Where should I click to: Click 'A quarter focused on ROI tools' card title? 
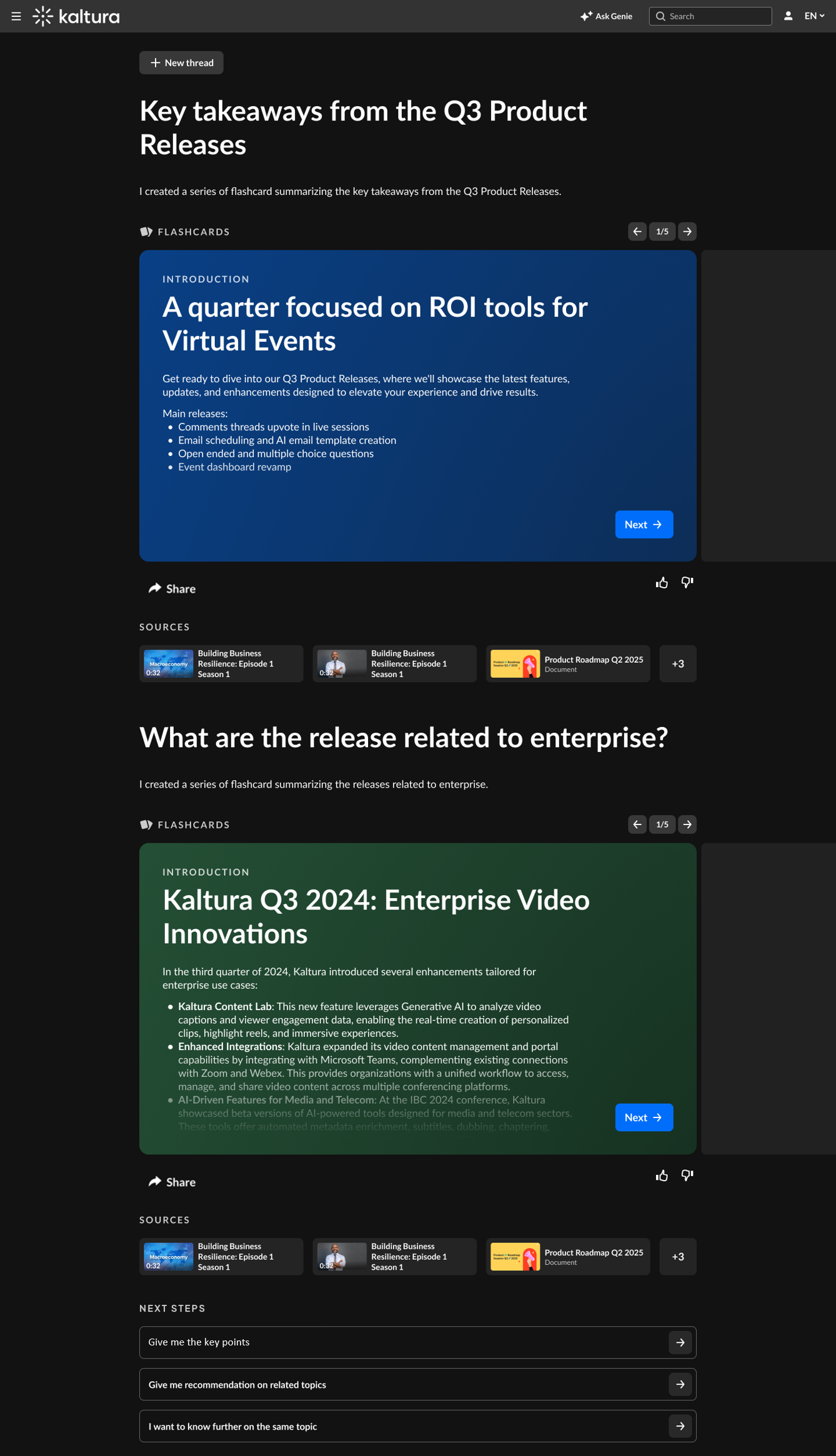[x=375, y=324]
